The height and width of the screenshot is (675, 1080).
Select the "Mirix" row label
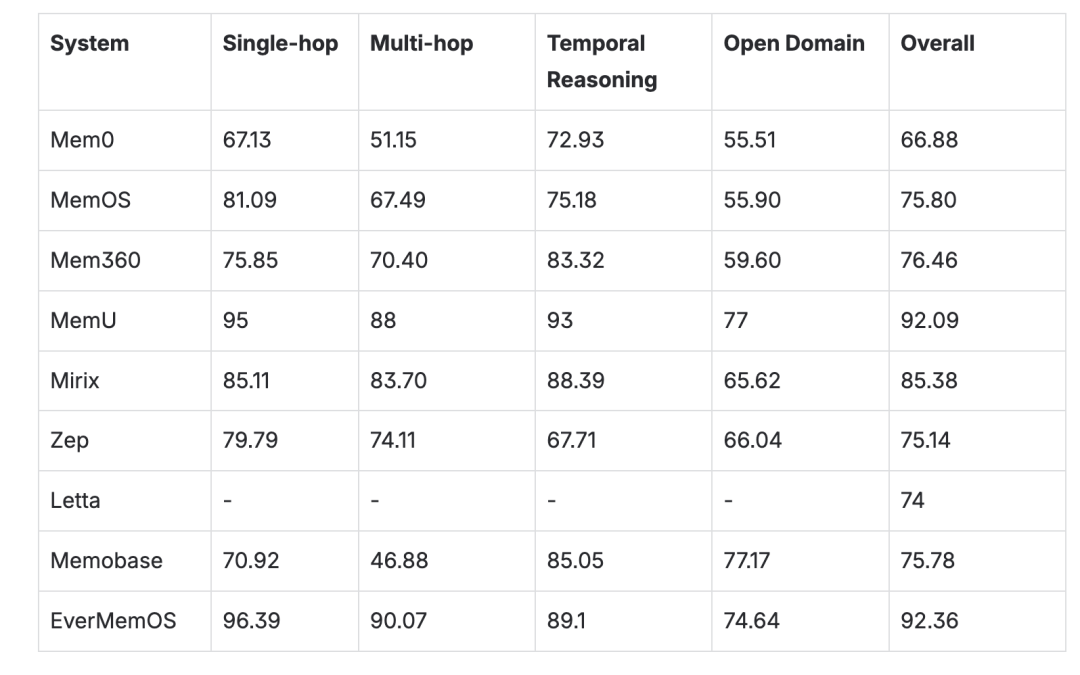75,380
